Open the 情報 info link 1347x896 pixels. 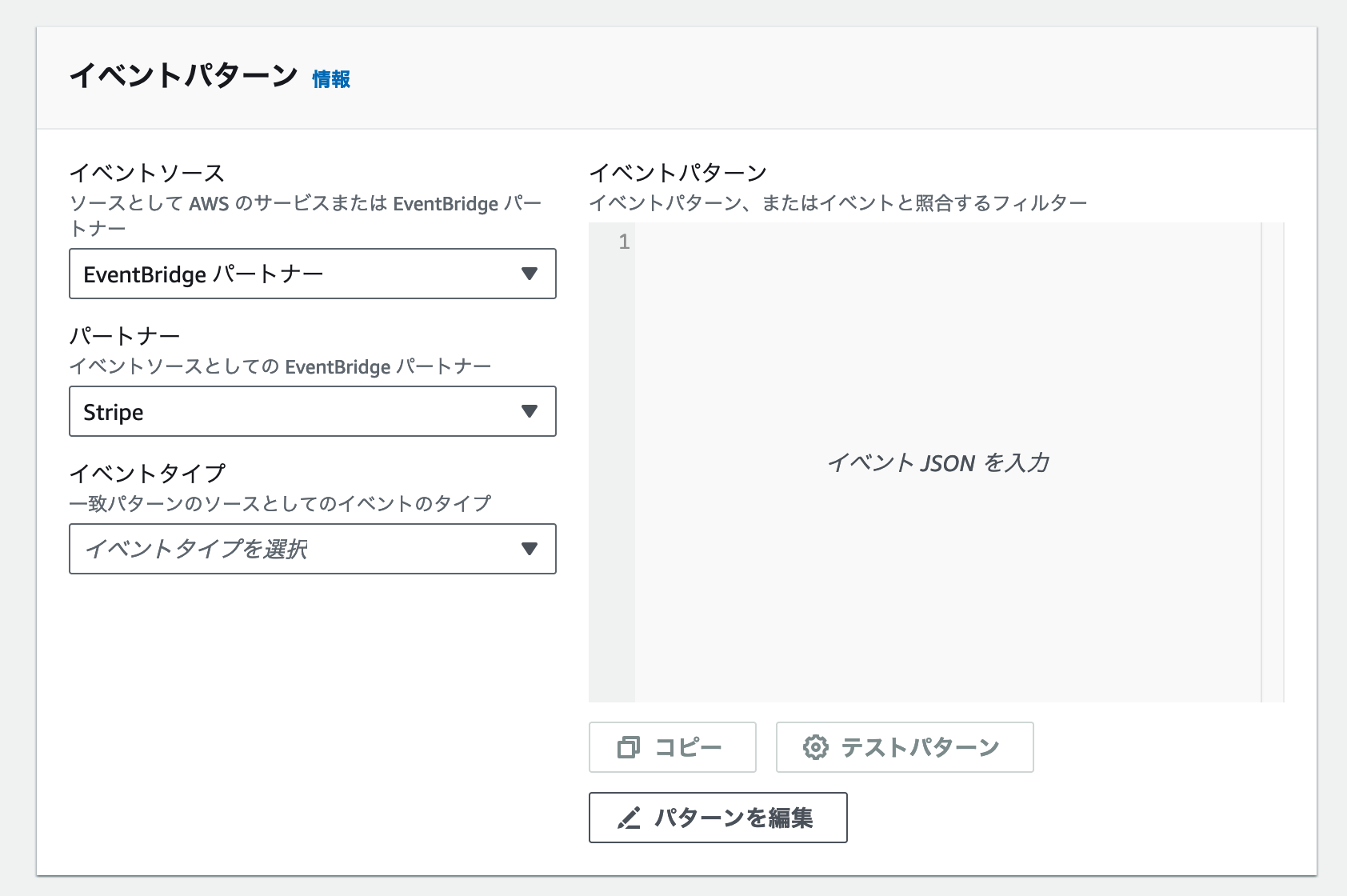pos(331,79)
